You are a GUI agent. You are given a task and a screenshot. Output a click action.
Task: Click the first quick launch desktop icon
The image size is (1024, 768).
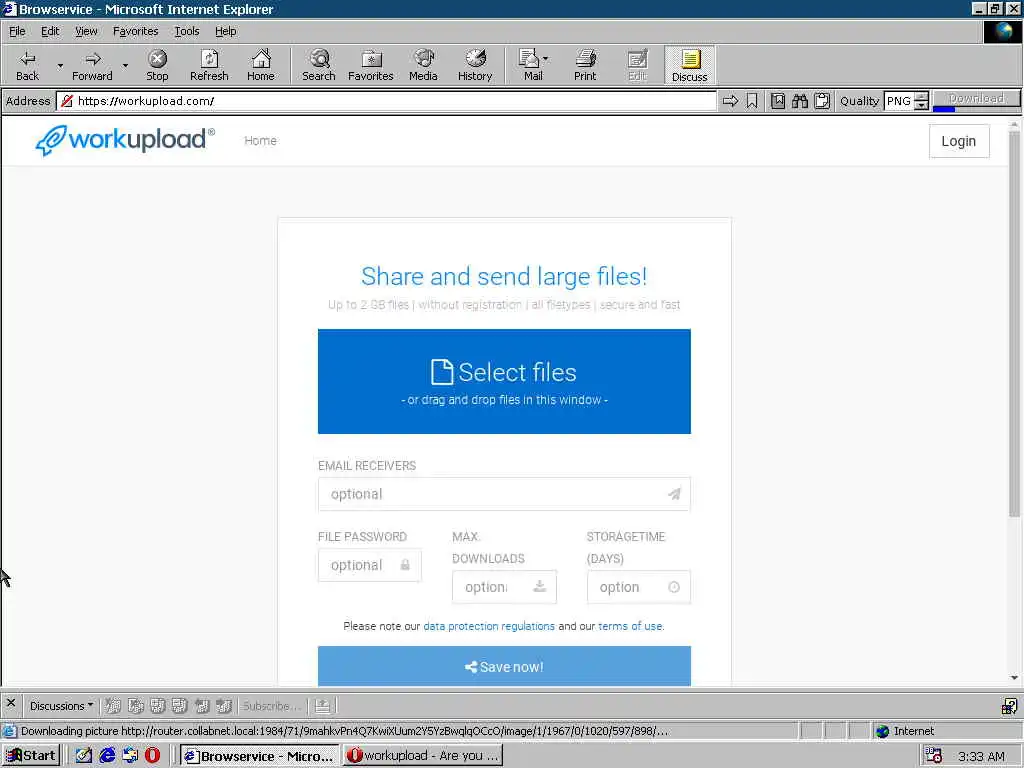click(x=84, y=756)
